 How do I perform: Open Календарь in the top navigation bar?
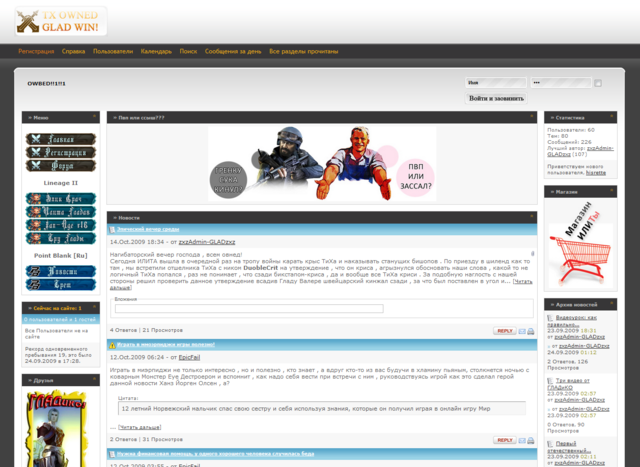pyautogui.click(x=156, y=50)
